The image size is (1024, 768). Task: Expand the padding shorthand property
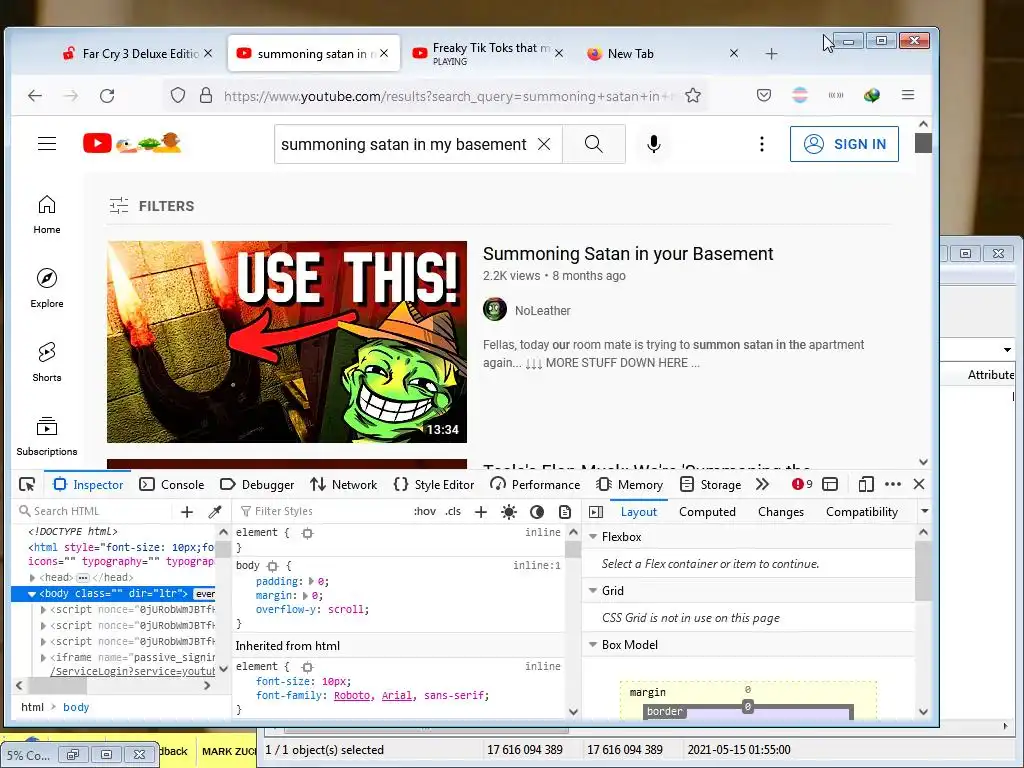(x=311, y=581)
